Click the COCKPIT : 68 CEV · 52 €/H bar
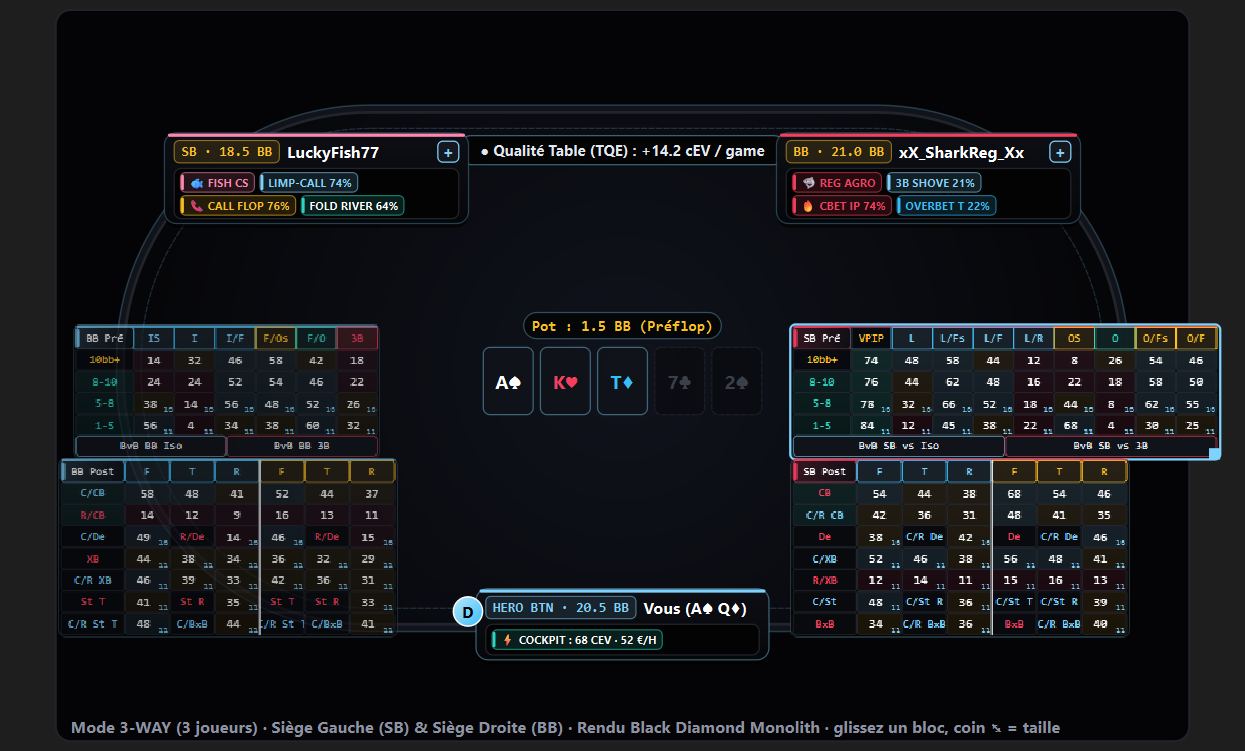Image resolution: width=1245 pixels, height=751 pixels. point(576,640)
